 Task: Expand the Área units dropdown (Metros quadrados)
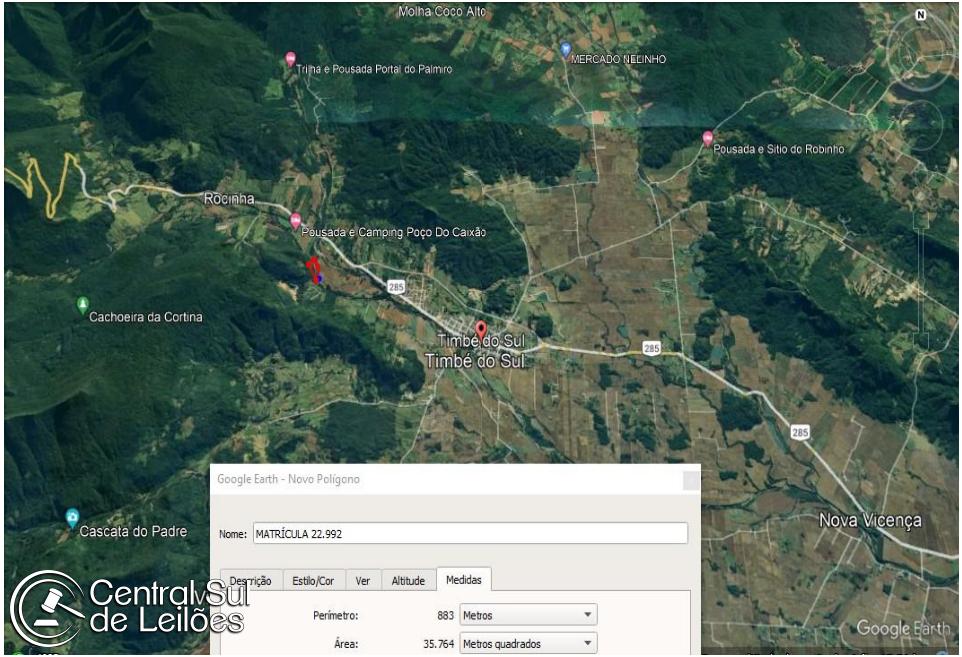coord(527,644)
